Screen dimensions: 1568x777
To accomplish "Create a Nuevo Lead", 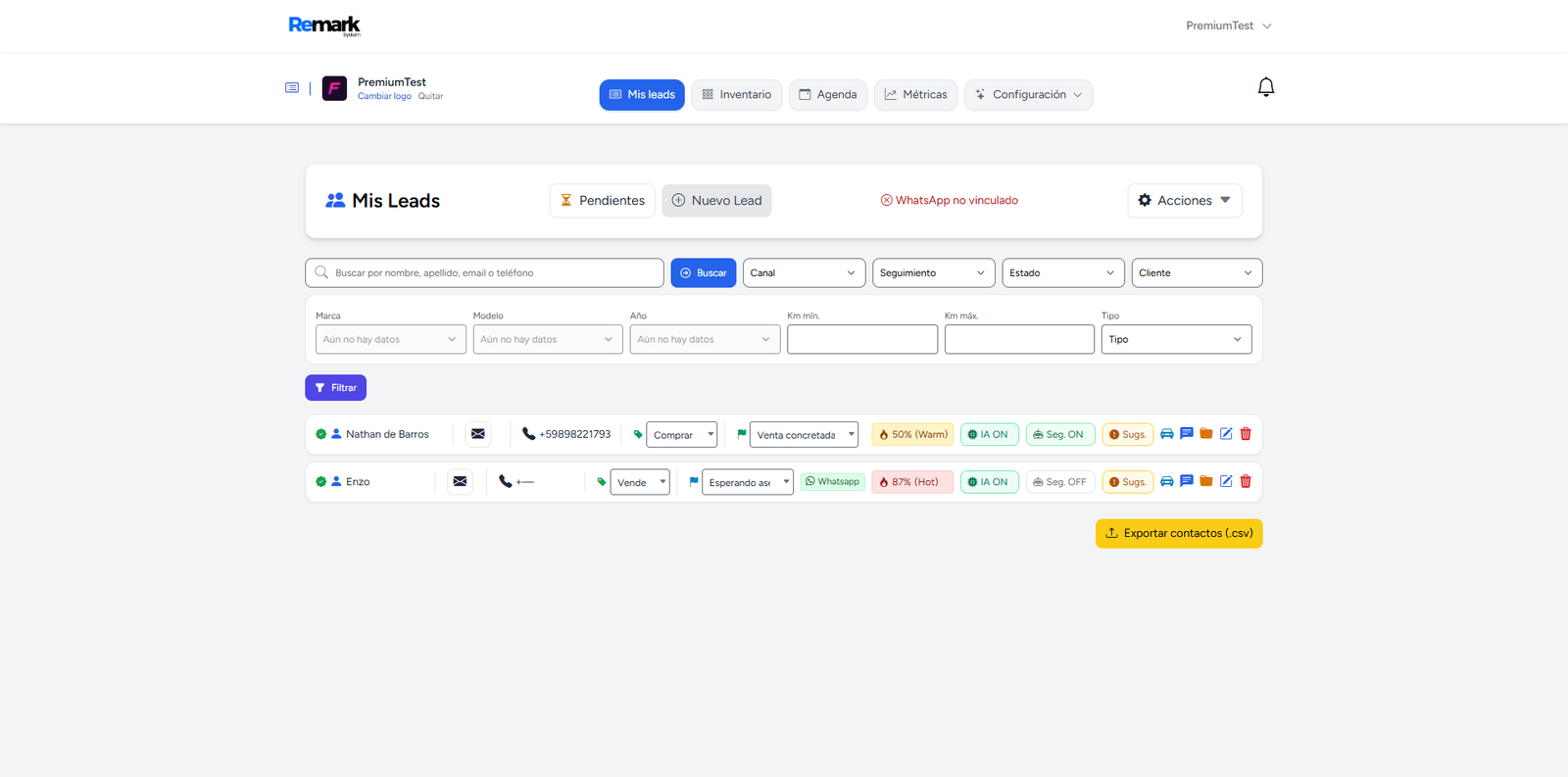I will click(x=716, y=201).
